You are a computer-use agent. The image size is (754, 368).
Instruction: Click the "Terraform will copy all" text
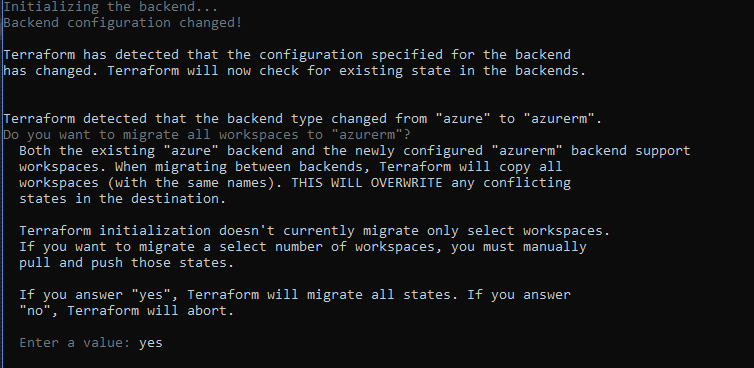pyautogui.click(x=471, y=167)
